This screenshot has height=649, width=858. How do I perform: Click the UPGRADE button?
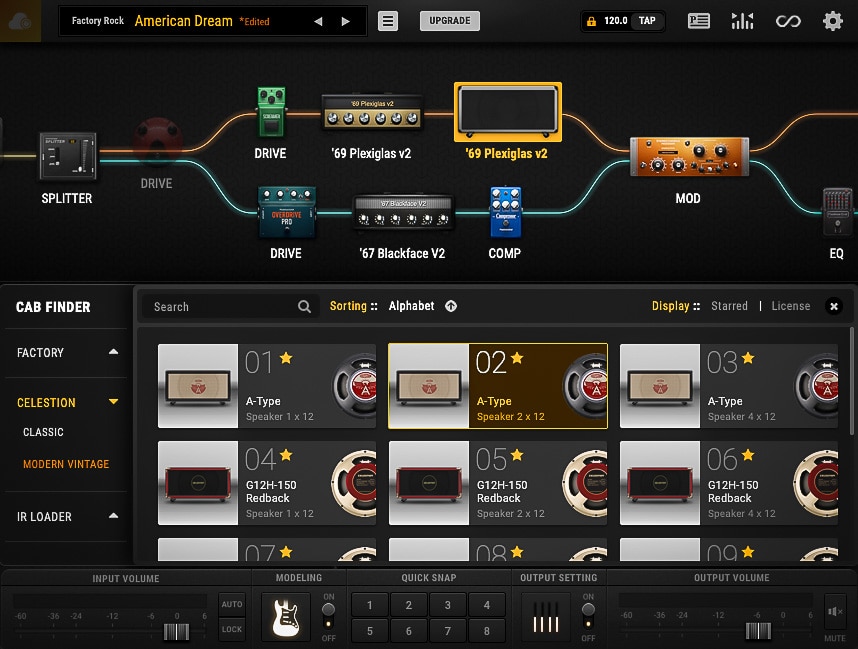(x=449, y=20)
